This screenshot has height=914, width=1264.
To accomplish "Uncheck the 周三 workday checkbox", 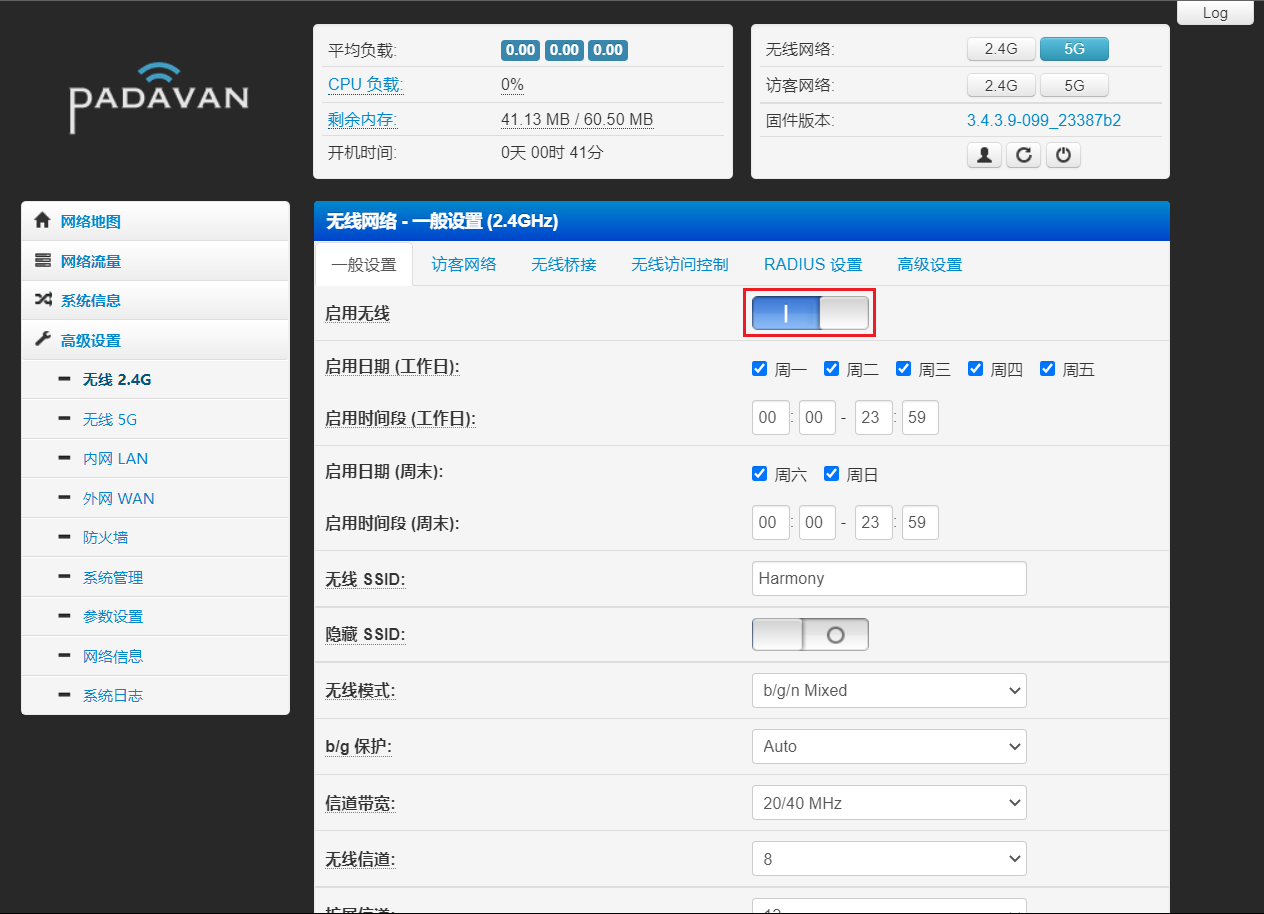I will coord(903,369).
